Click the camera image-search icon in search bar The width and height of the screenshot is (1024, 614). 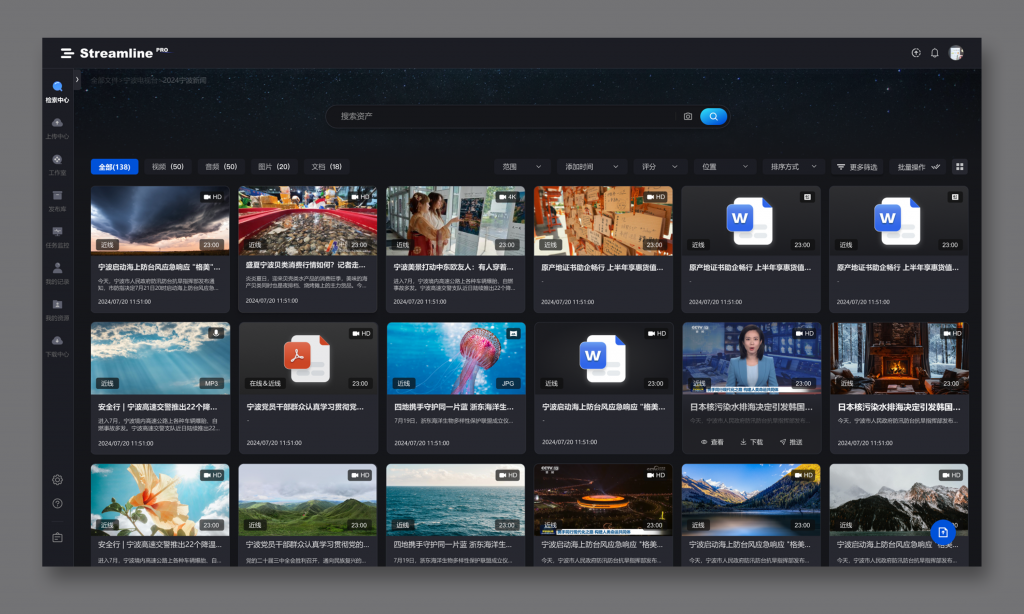point(688,116)
